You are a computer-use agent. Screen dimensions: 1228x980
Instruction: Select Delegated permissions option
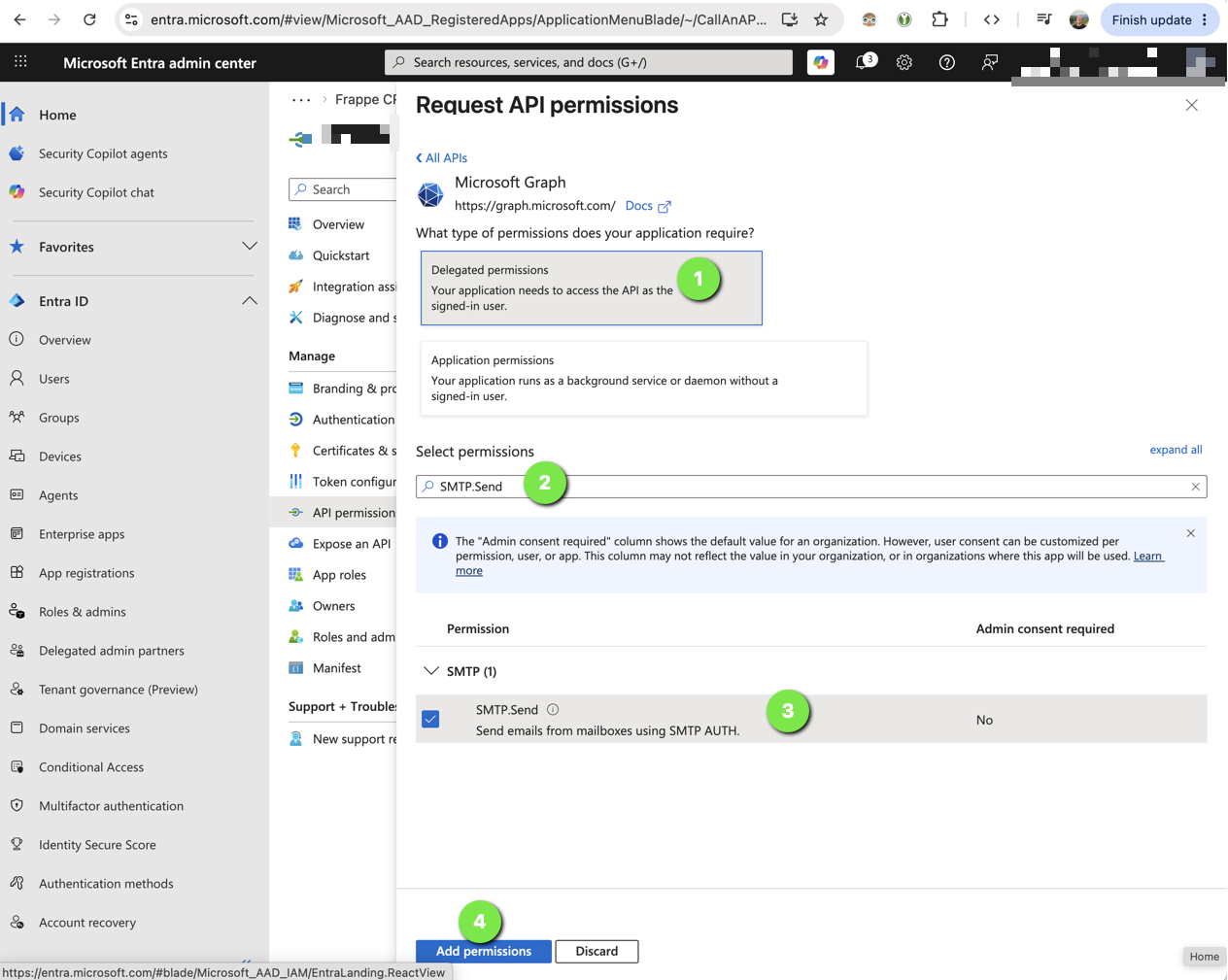pyautogui.click(x=591, y=287)
